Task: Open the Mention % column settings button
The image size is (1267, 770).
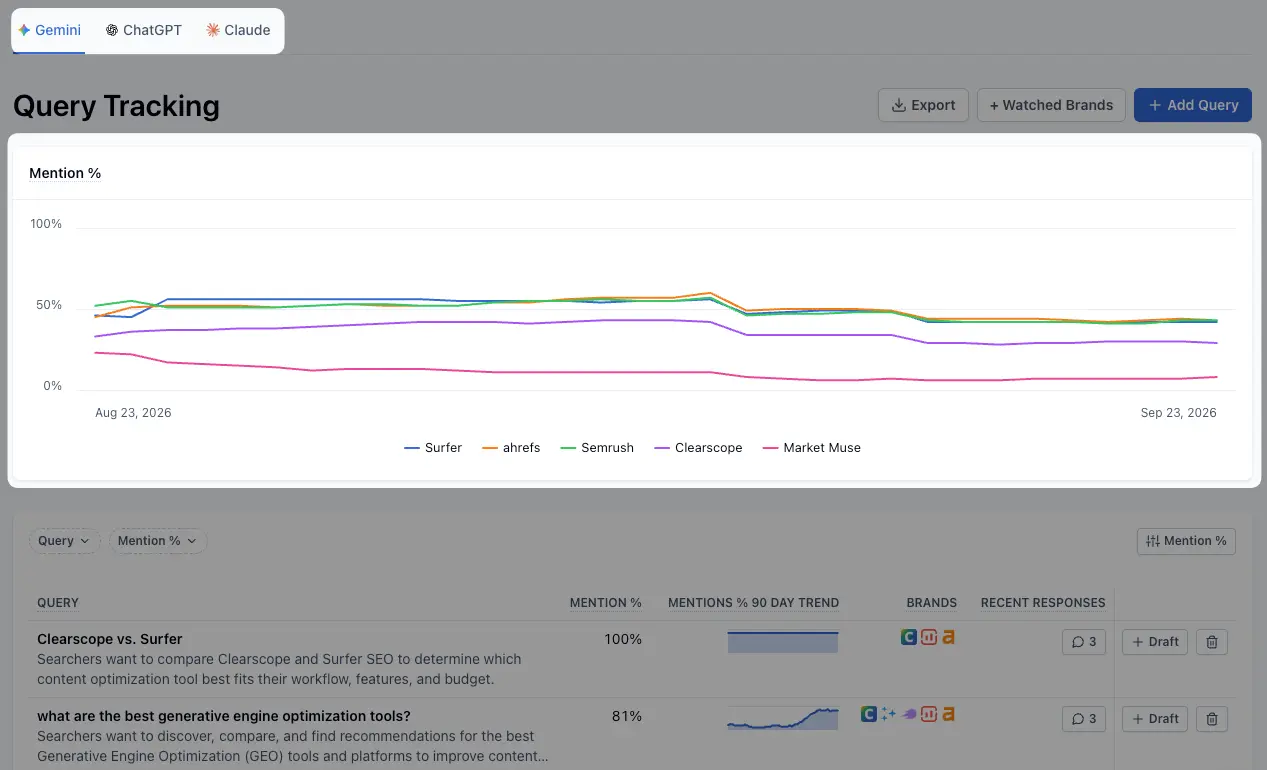Action: 1186,541
